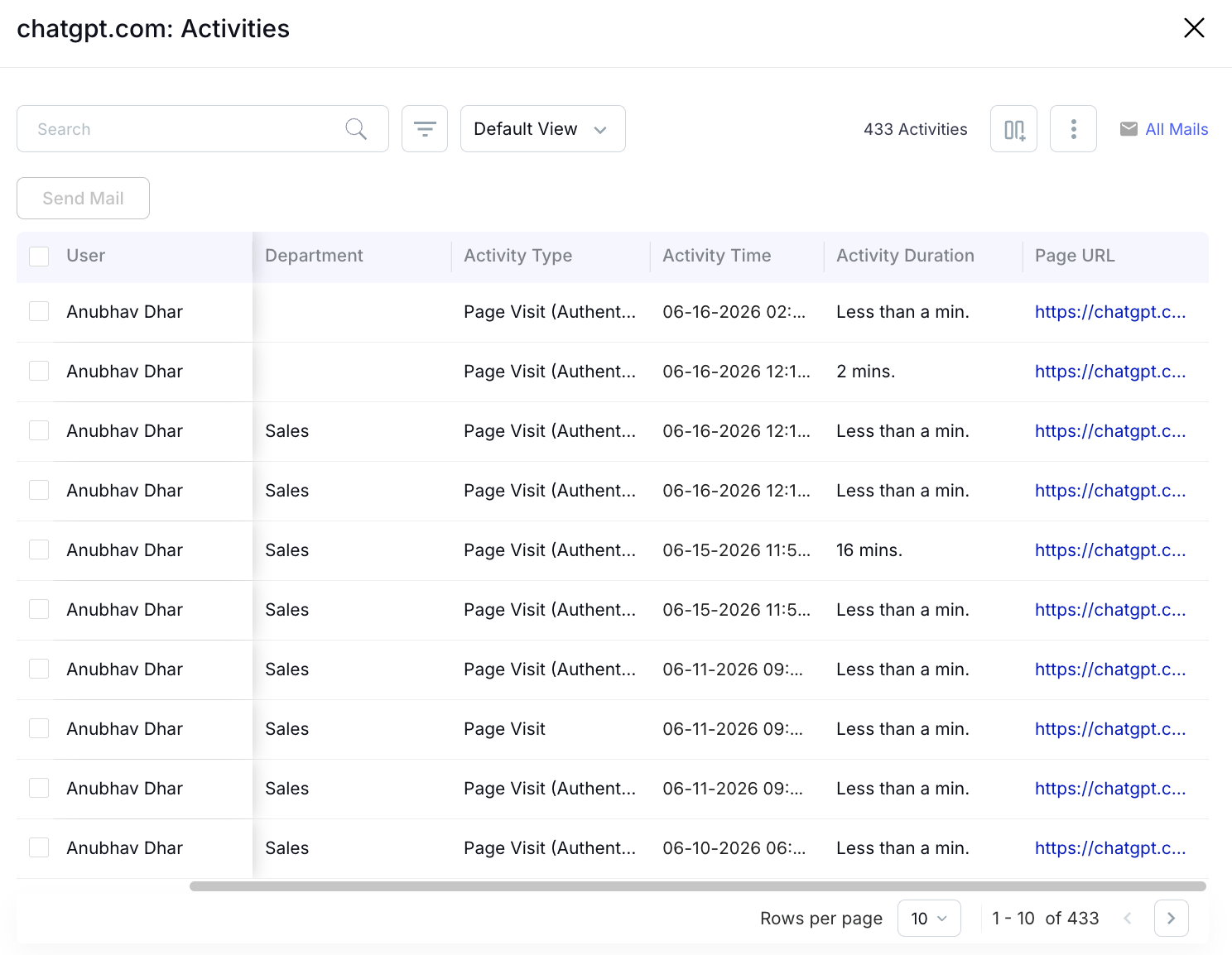This screenshot has height=955, width=1232.
Task: Sort by the User column header
Action: (86, 256)
